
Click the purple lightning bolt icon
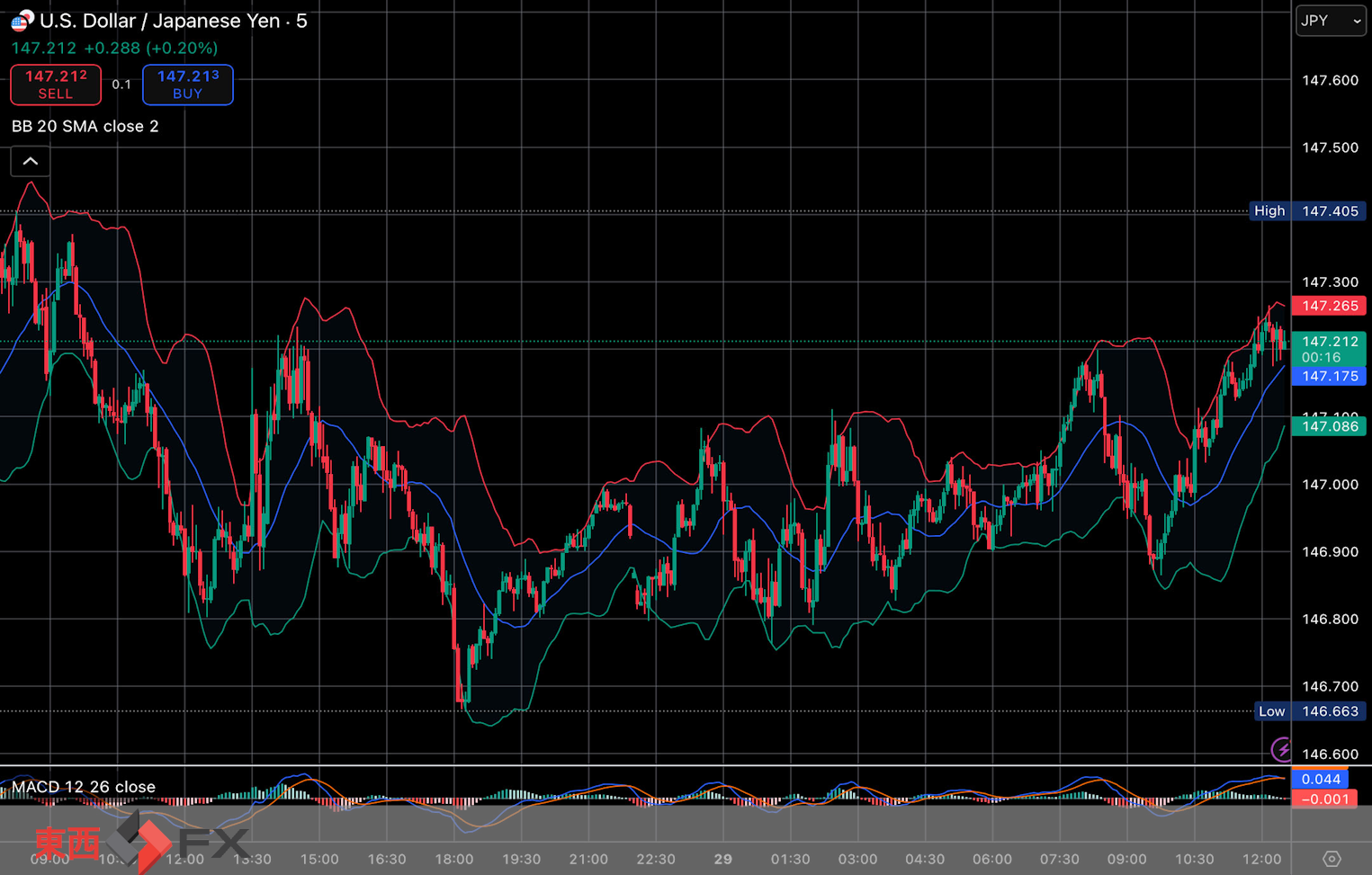point(1281,748)
